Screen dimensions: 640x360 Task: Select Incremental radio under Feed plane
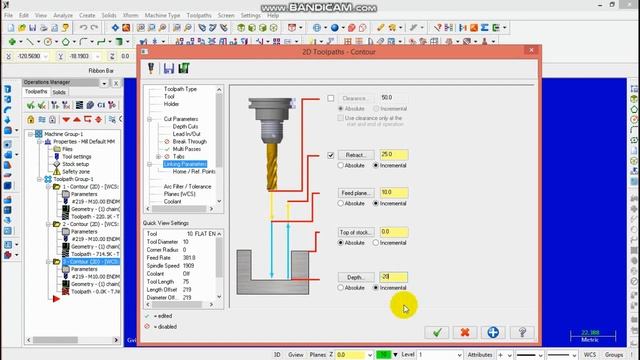[x=376, y=203]
